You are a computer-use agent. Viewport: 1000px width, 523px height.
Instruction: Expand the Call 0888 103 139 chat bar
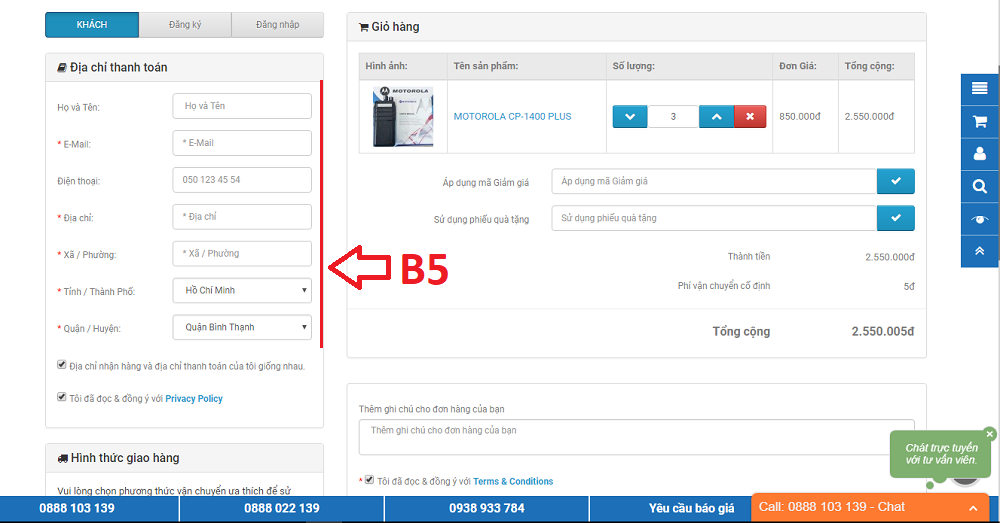pos(869,508)
